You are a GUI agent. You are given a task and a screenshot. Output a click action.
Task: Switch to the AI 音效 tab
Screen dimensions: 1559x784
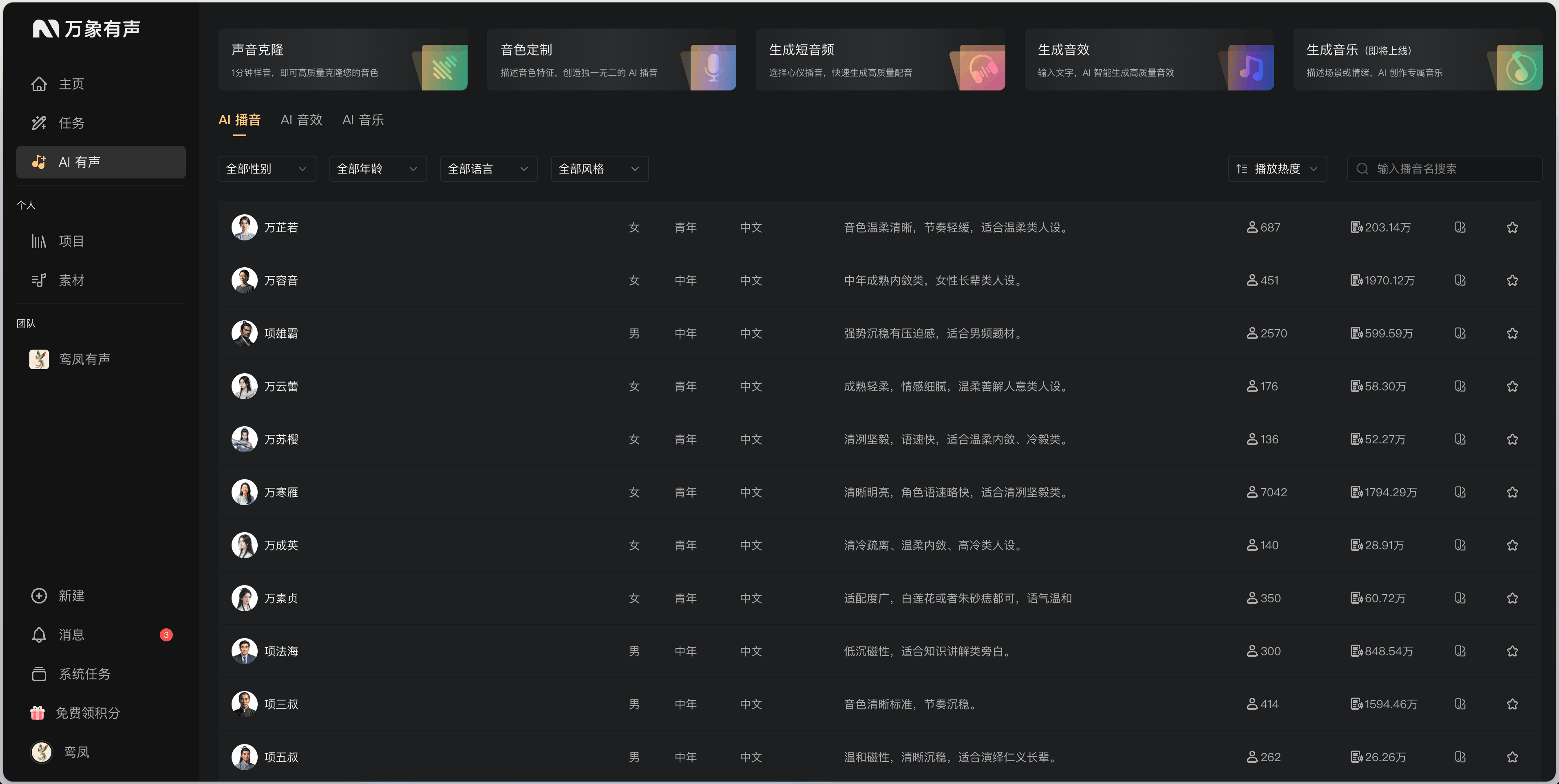301,120
